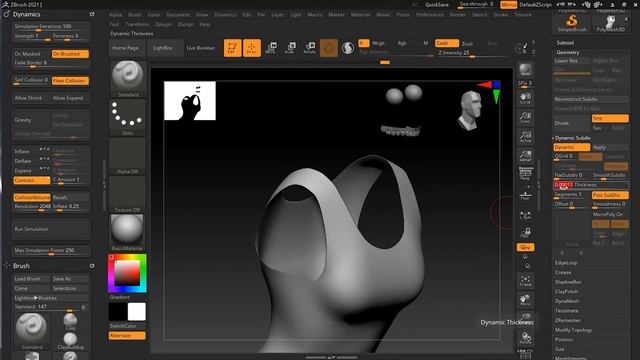Click the Zoom canvas icon
This screenshot has width=640, height=360.
(525, 118)
